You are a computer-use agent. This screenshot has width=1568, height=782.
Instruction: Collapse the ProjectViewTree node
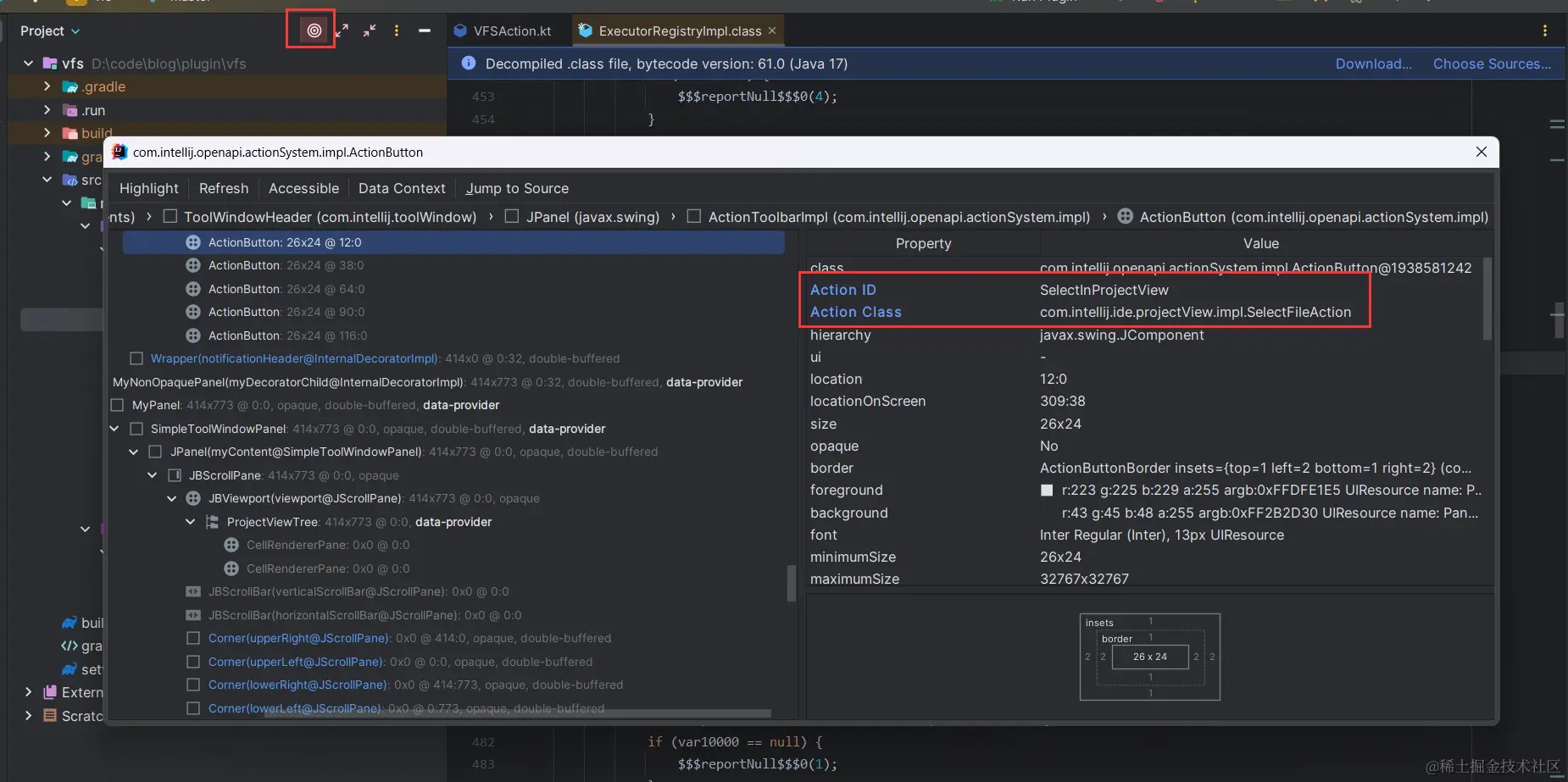pyautogui.click(x=191, y=522)
